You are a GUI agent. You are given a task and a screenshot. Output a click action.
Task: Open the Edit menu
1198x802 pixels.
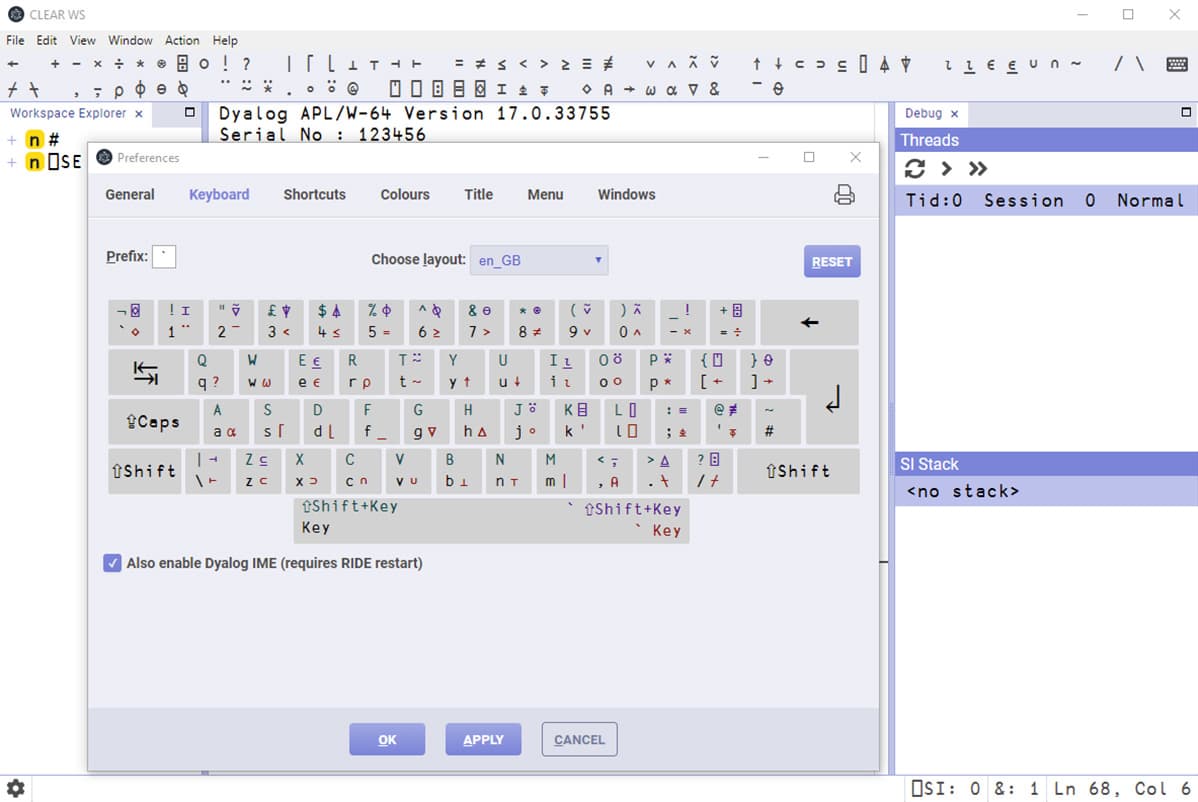[47, 40]
